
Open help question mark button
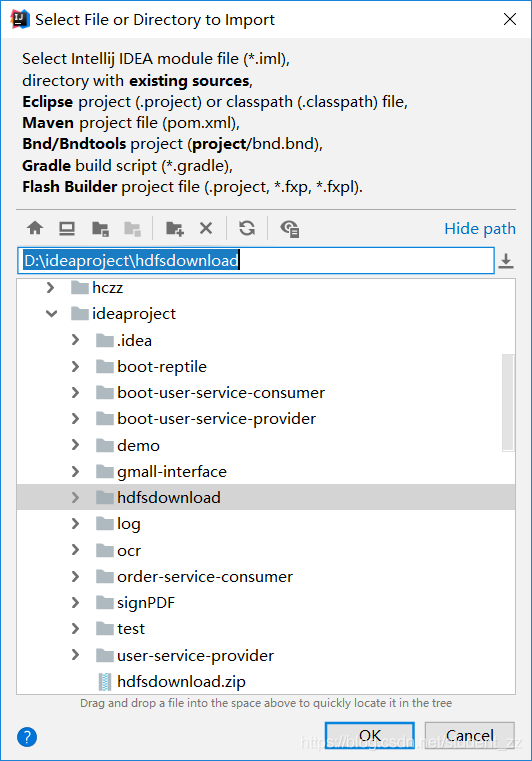coord(27,737)
